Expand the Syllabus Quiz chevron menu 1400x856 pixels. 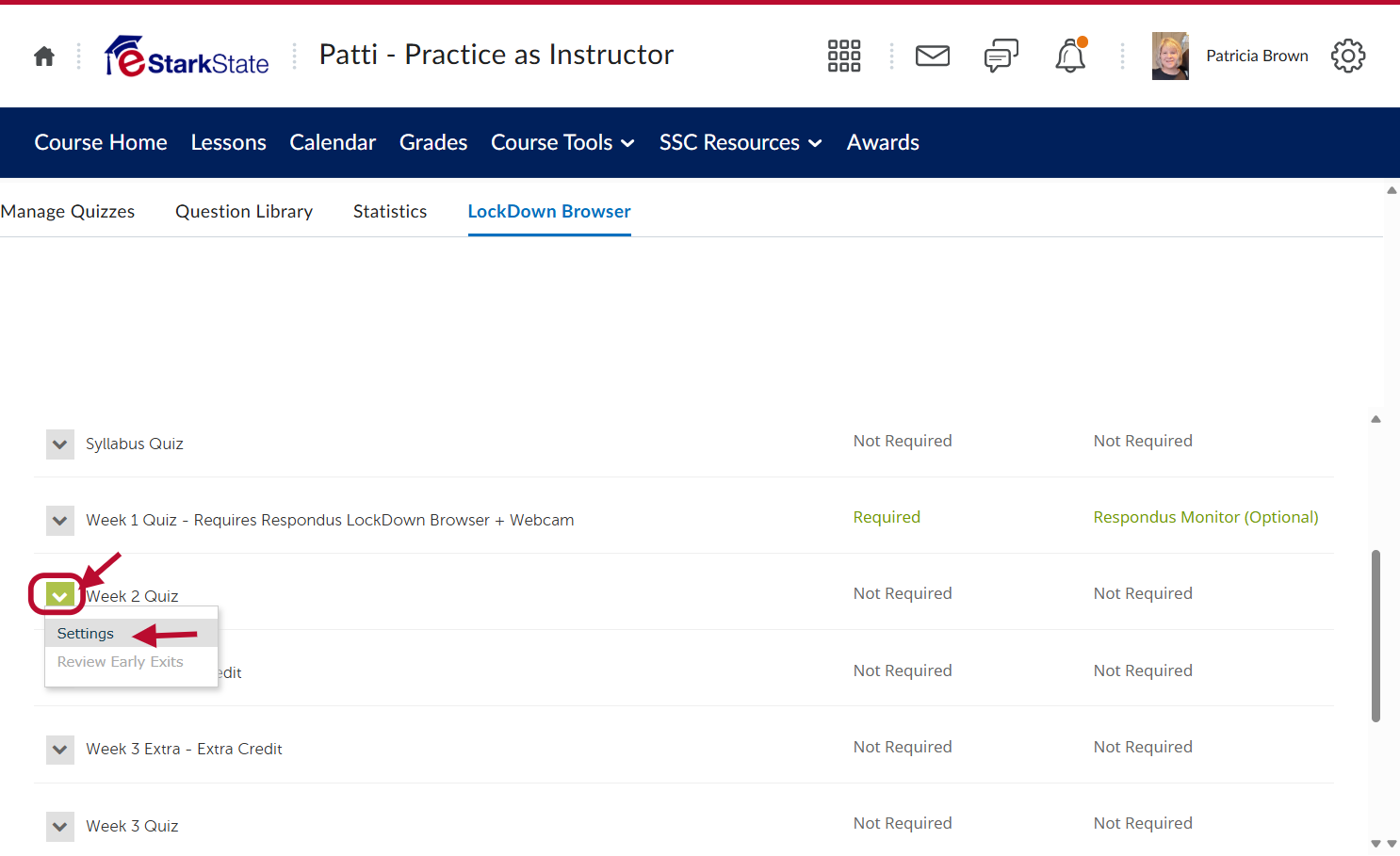[x=60, y=444]
